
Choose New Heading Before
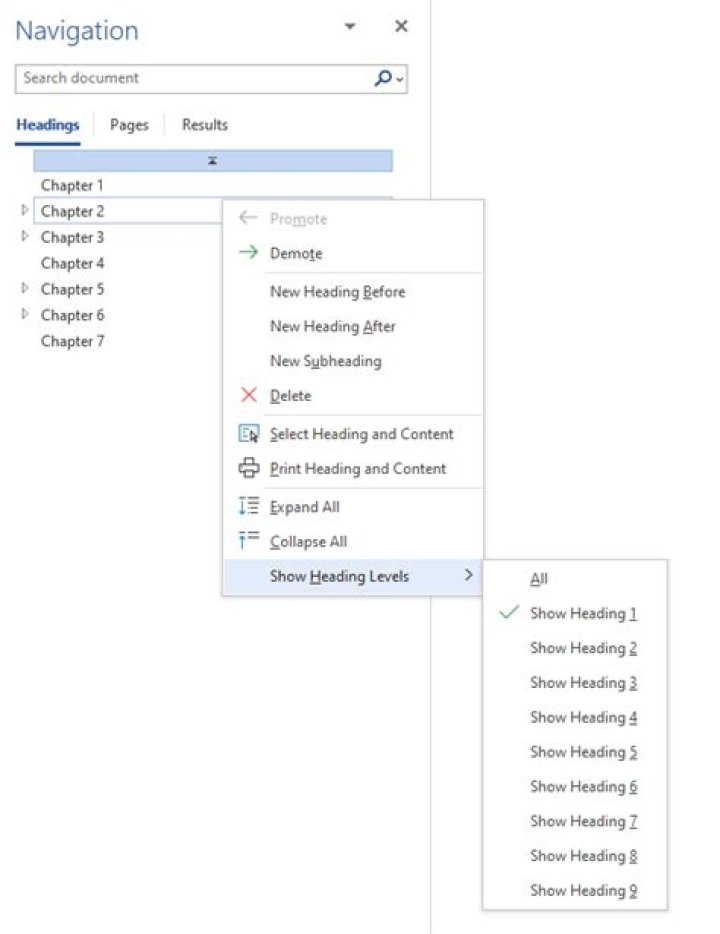pyautogui.click(x=337, y=292)
